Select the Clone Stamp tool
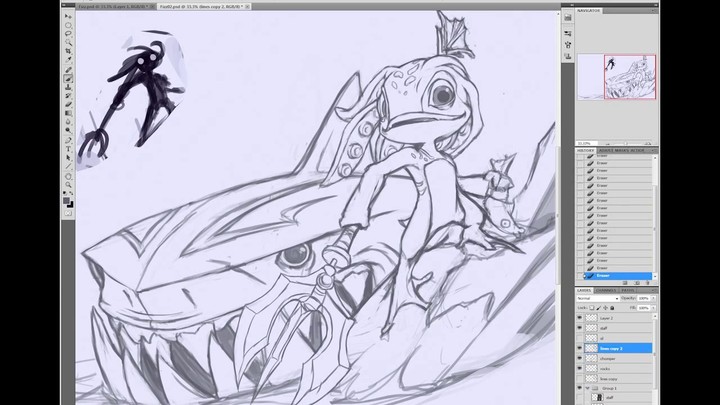Screen dimensions: 720x405 tap(68, 87)
